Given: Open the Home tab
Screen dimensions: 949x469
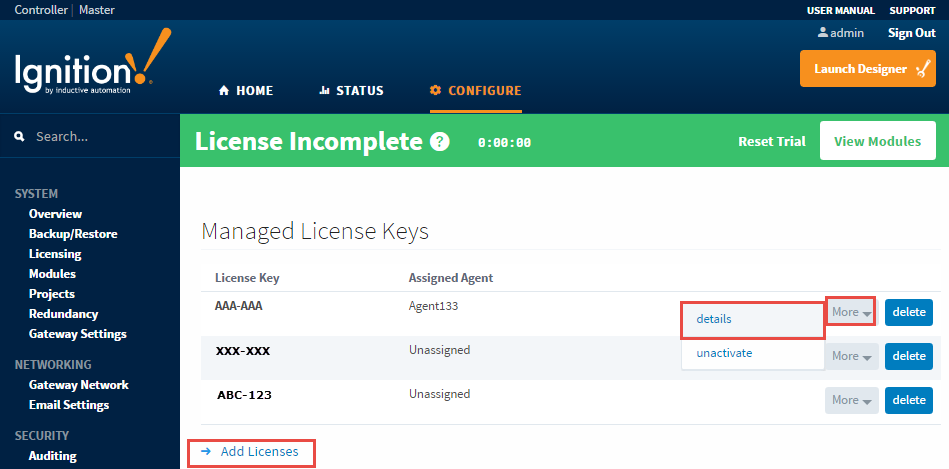Looking at the screenshot, I should (x=246, y=91).
